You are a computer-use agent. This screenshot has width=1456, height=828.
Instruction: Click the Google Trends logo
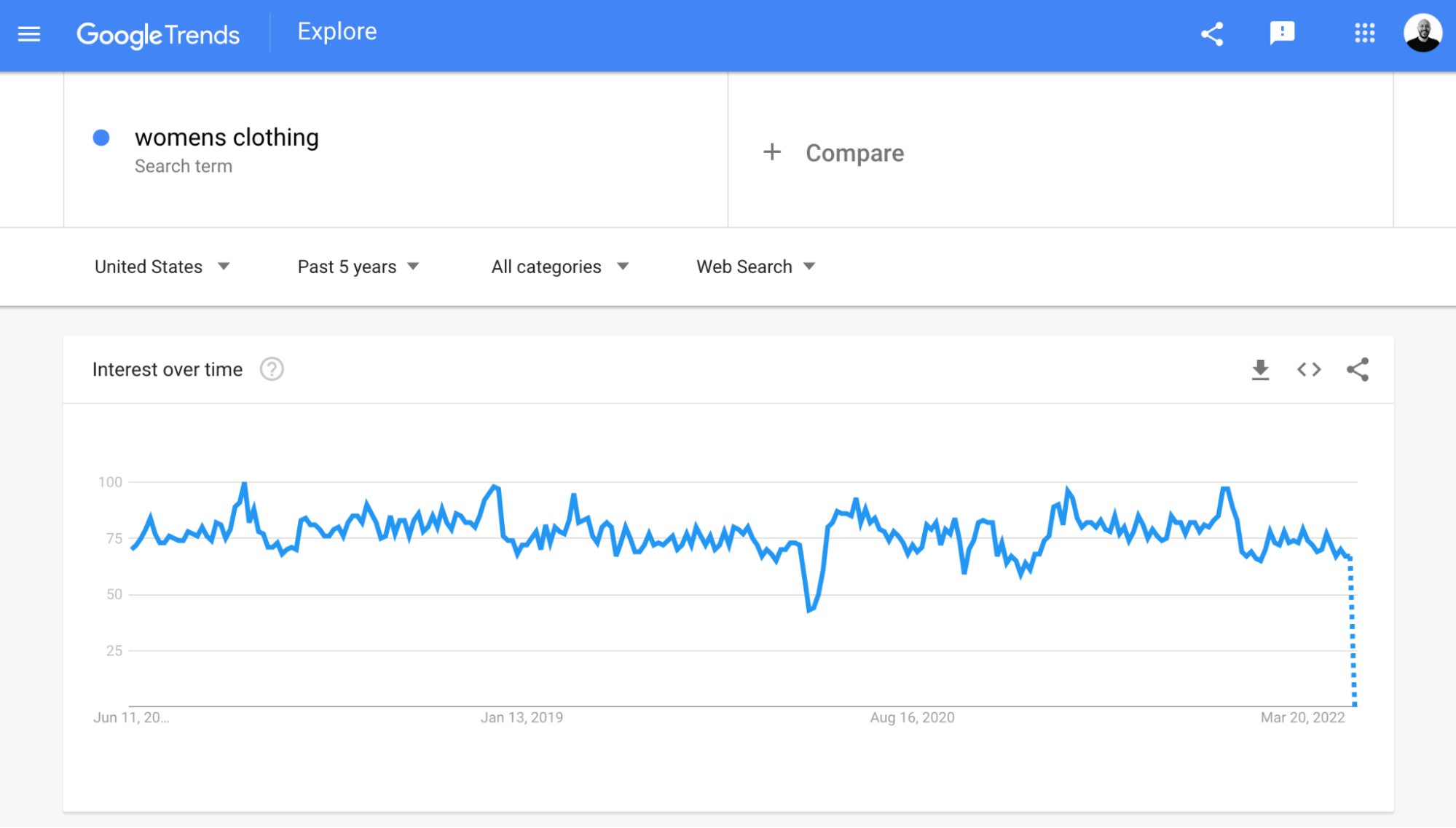pyautogui.click(x=158, y=33)
